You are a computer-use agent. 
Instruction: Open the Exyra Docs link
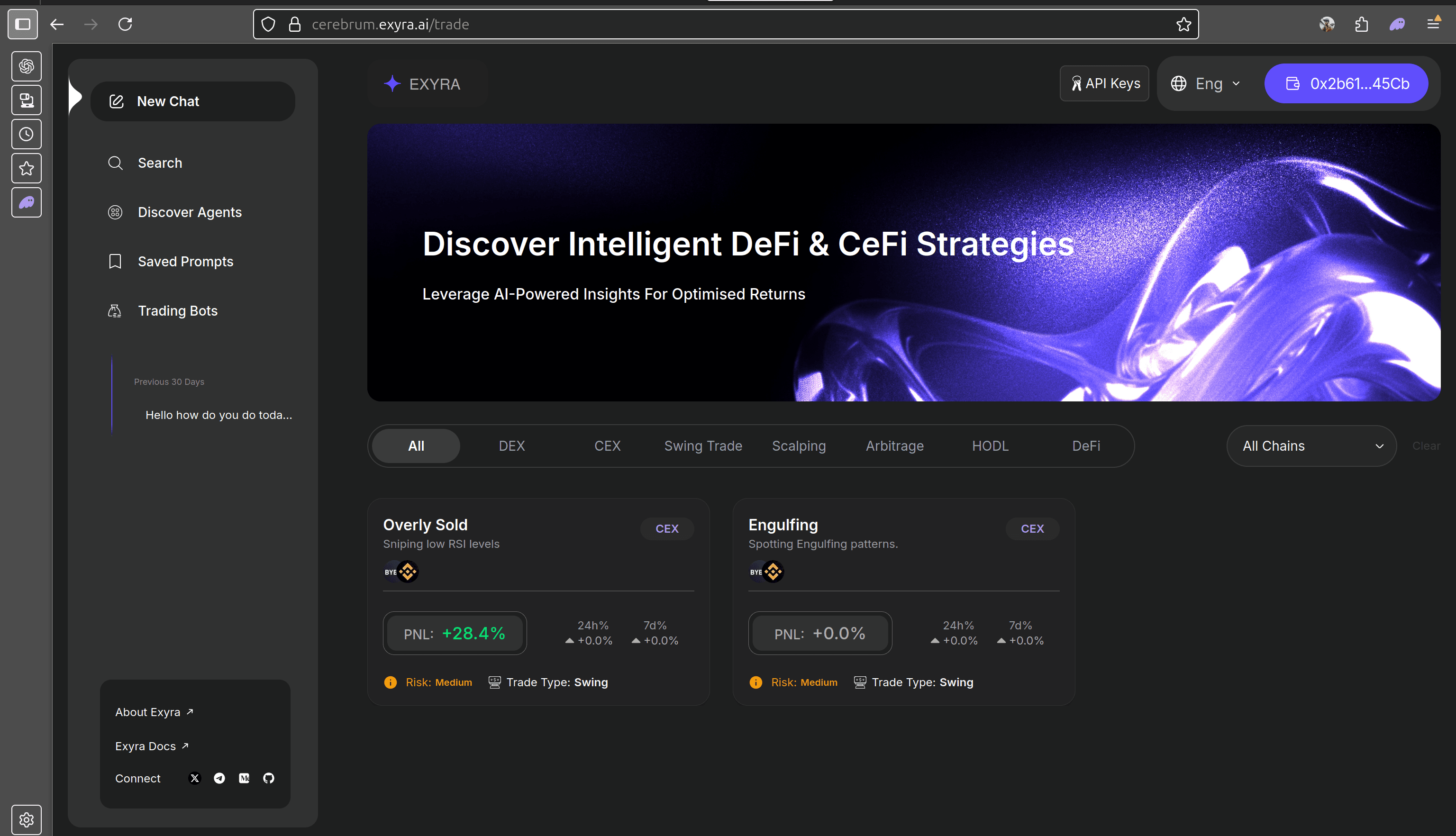[x=146, y=745]
